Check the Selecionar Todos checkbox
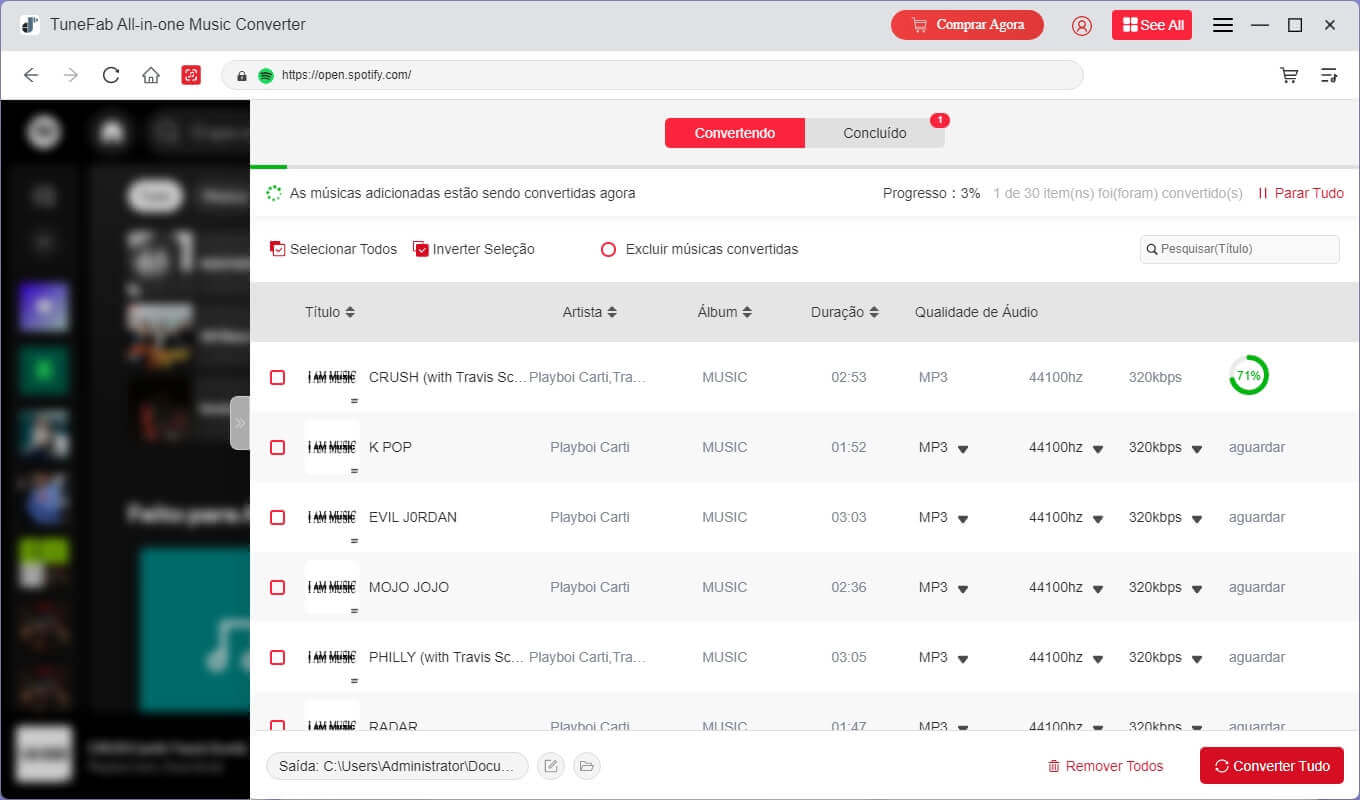This screenshot has height=800, width=1360. coord(278,249)
